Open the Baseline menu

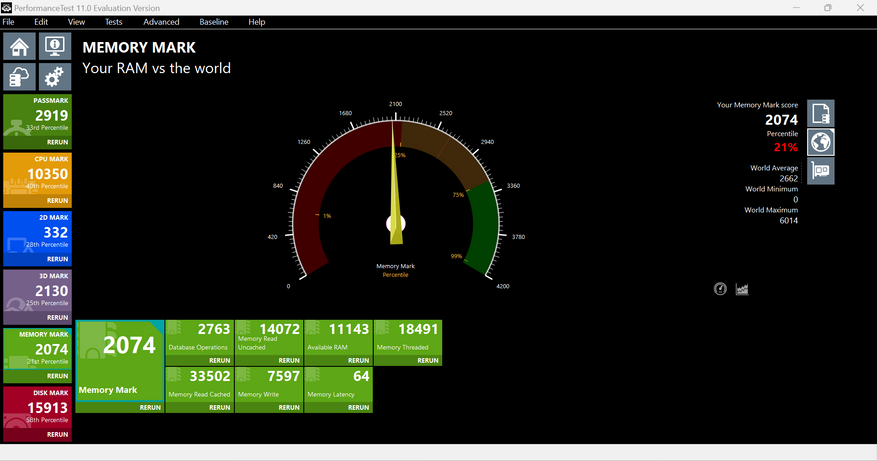point(214,22)
